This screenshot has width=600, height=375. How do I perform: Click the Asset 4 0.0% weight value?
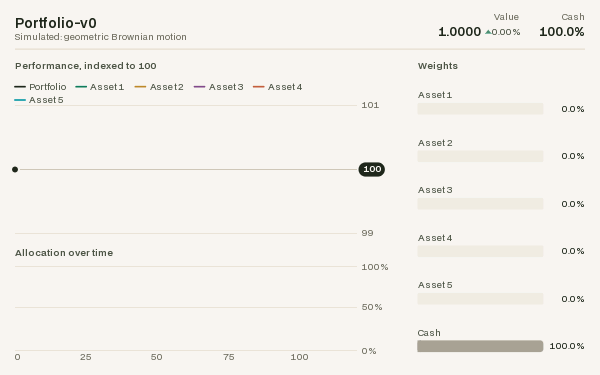[x=573, y=251]
